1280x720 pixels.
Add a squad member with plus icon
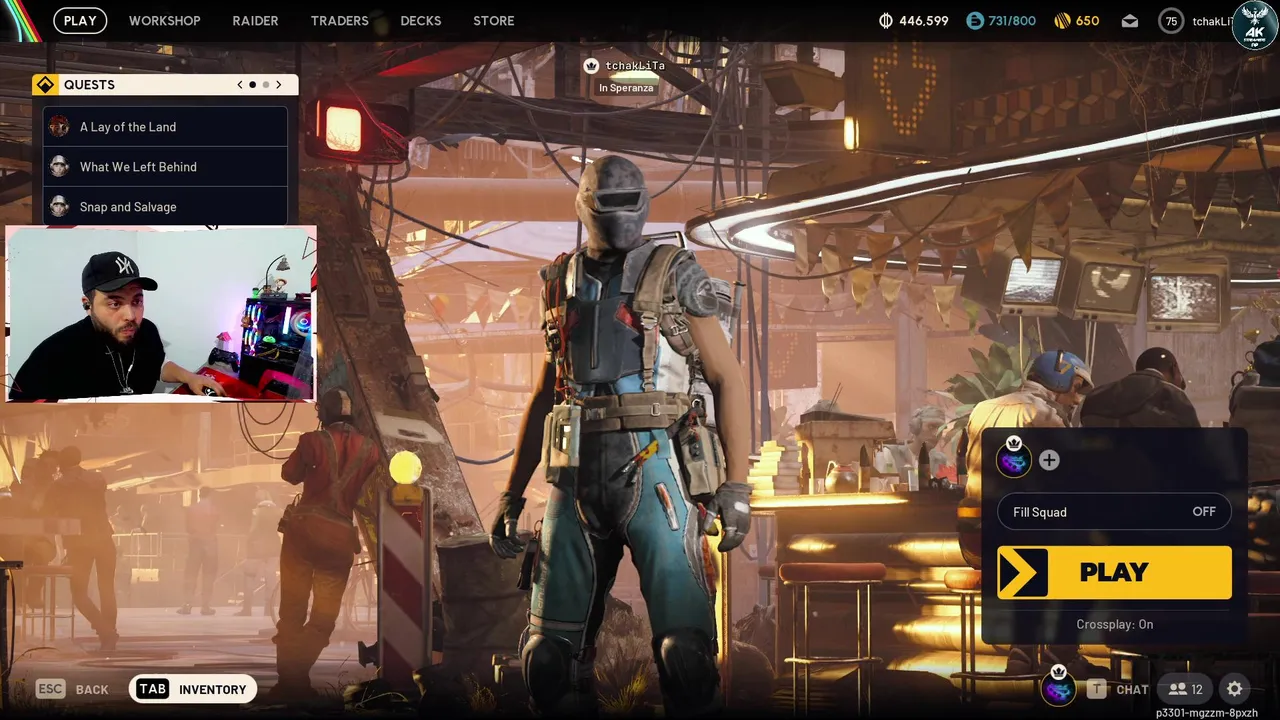(1049, 460)
